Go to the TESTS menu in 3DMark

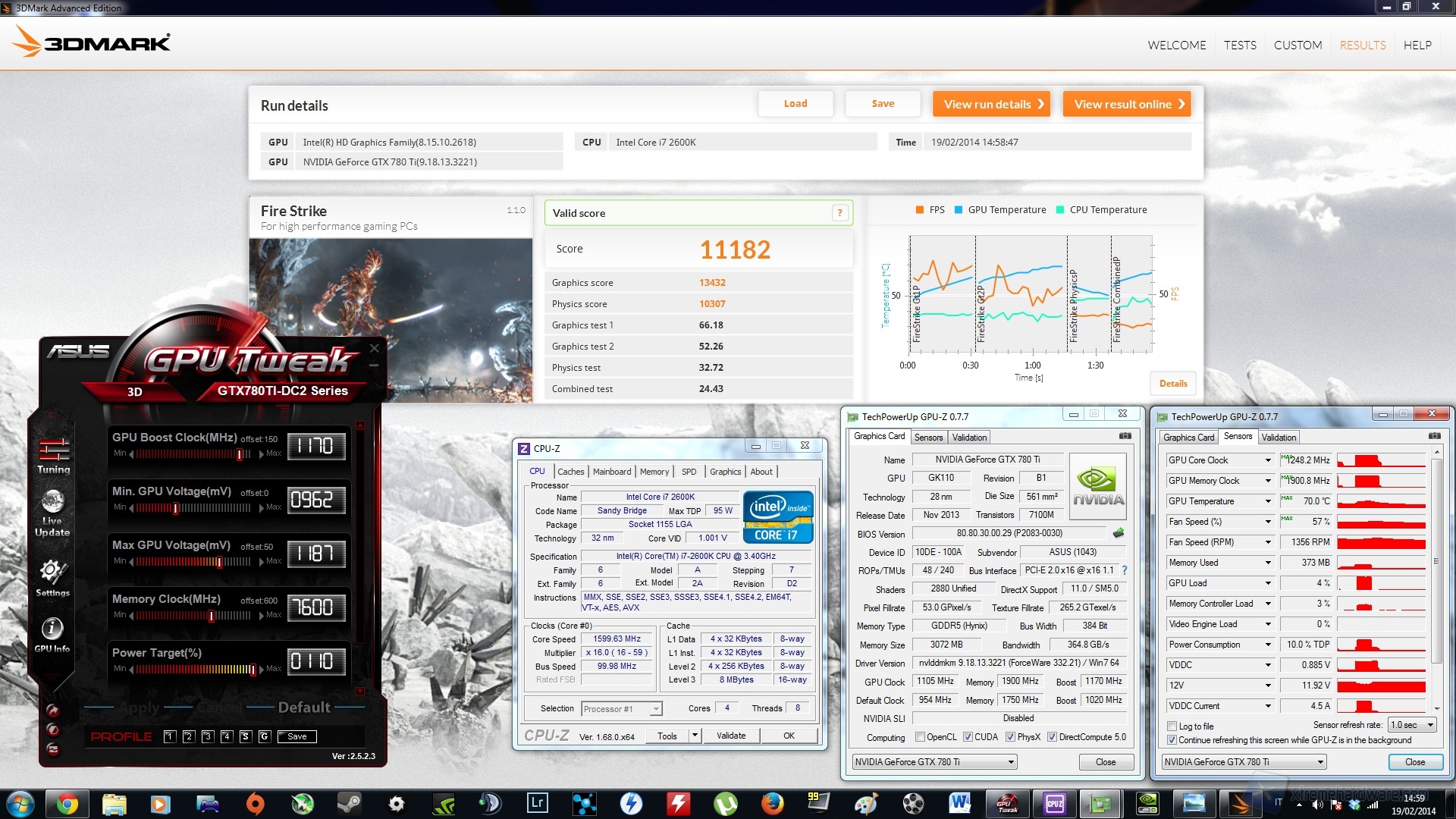coord(1240,45)
